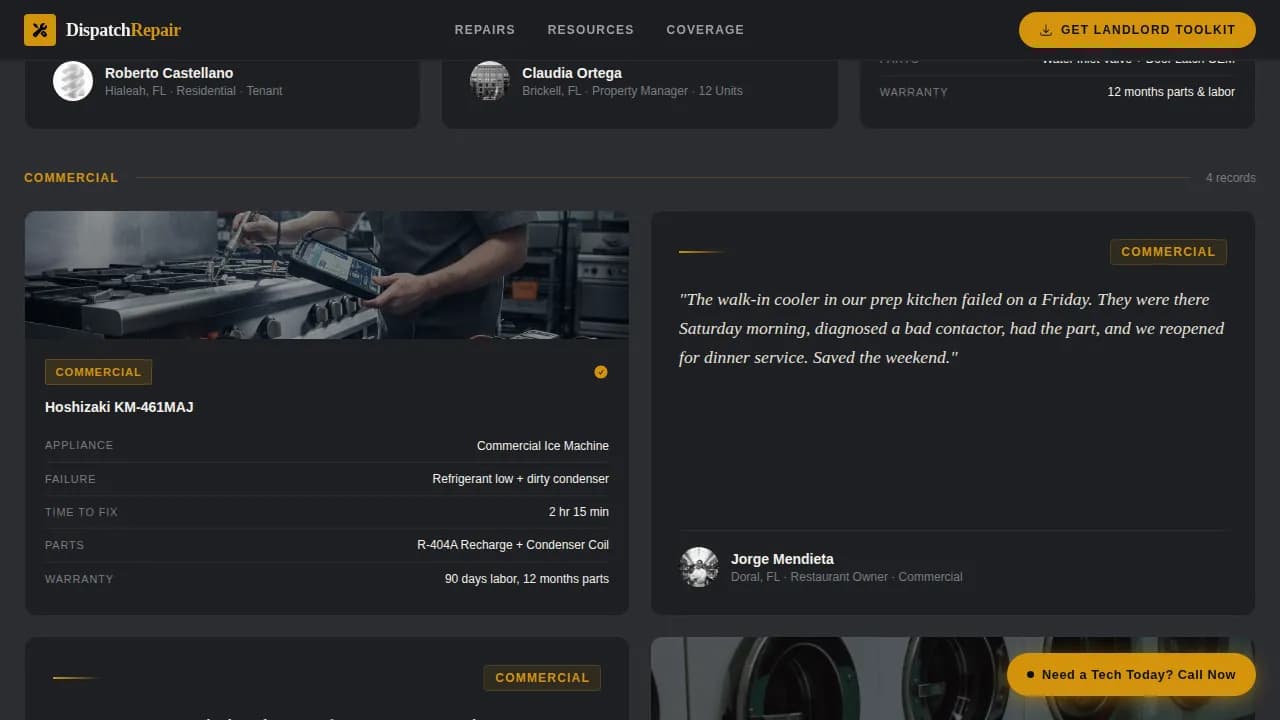Viewport: 1280px width, 720px height.
Task: Select the 2 hr 15 min value
Action: [x=579, y=512]
